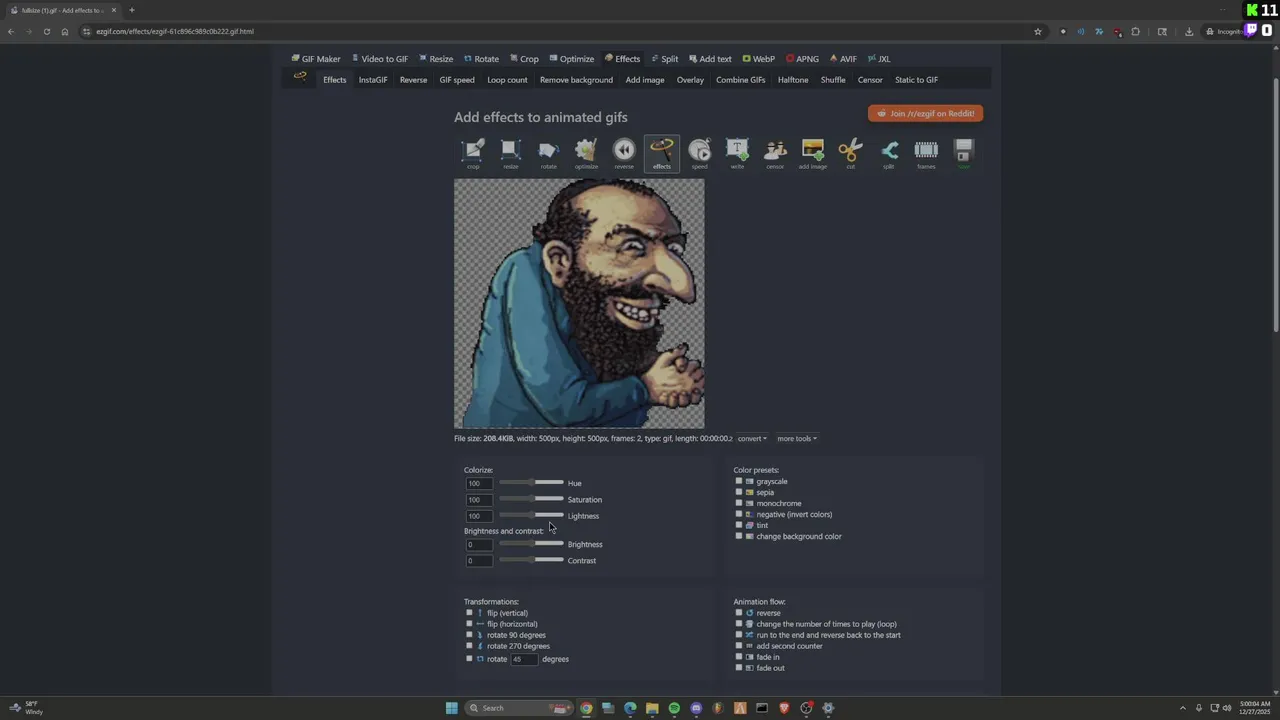Click the browser address bar URL
1280x720 pixels.
[x=175, y=31]
